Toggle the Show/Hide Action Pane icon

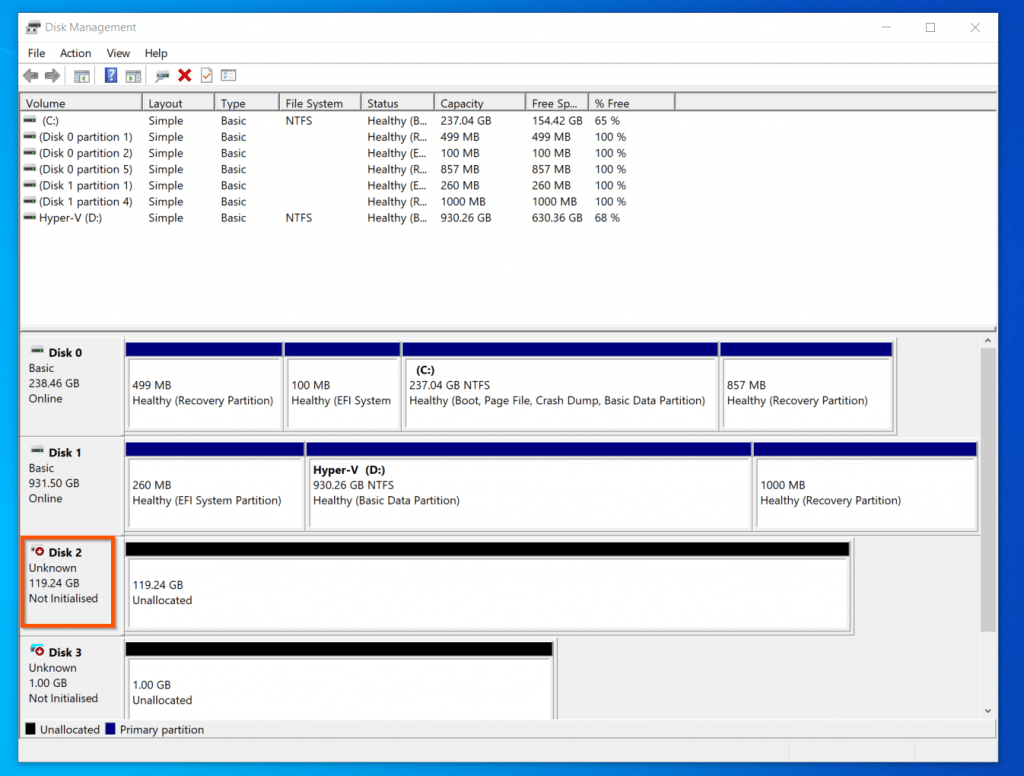point(133,75)
